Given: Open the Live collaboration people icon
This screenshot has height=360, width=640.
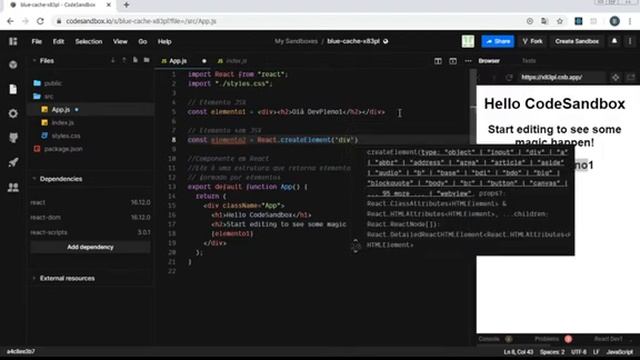Looking at the screenshot, I should (x=13, y=187).
